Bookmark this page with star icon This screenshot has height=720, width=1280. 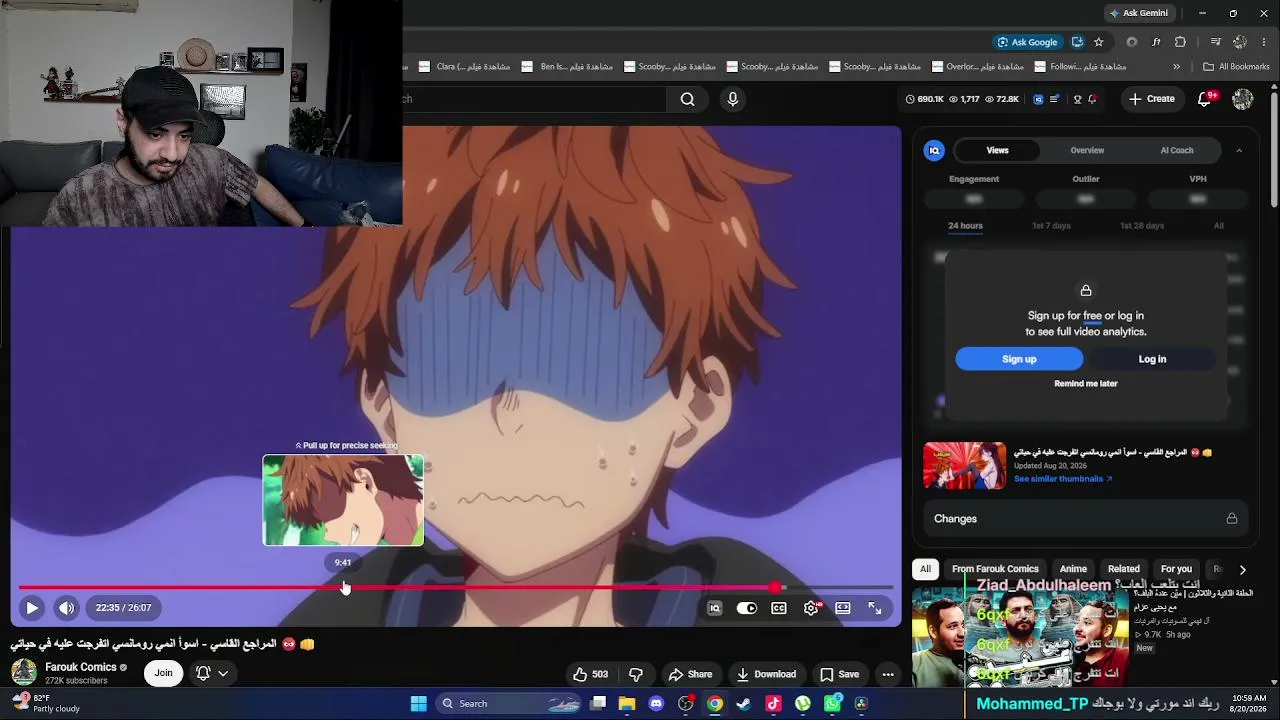pos(1098,42)
